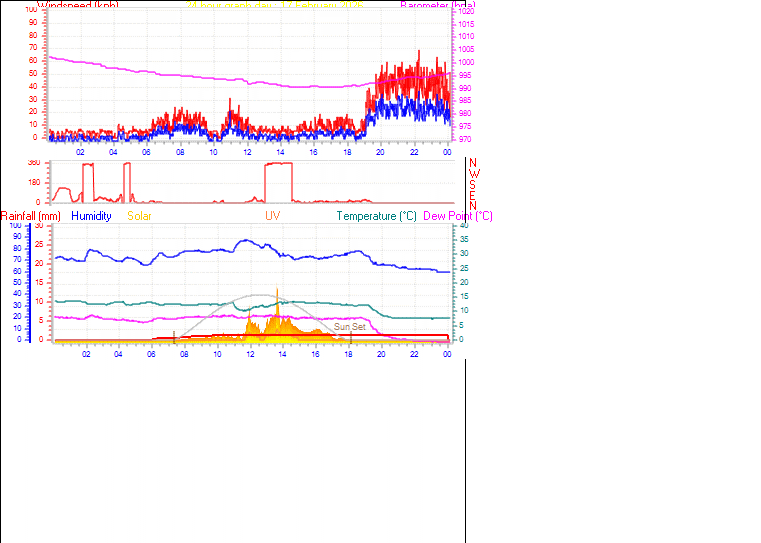This screenshot has height=543, width=761.
Task: Click the Temperature (°C) legend label
Action: pyautogui.click(x=376, y=216)
